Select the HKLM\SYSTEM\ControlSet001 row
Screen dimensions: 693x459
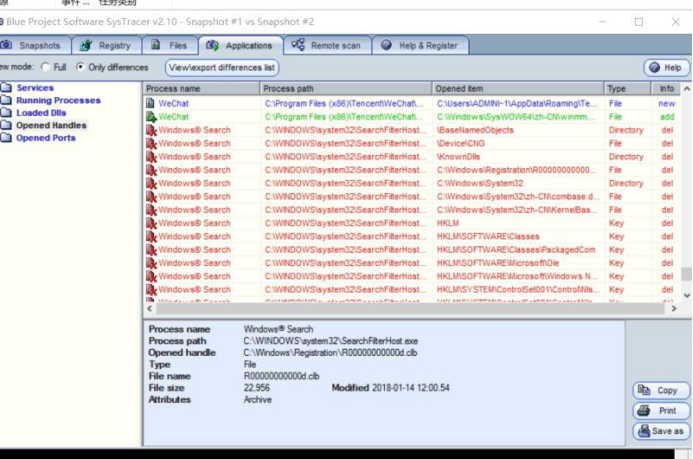[412, 289]
